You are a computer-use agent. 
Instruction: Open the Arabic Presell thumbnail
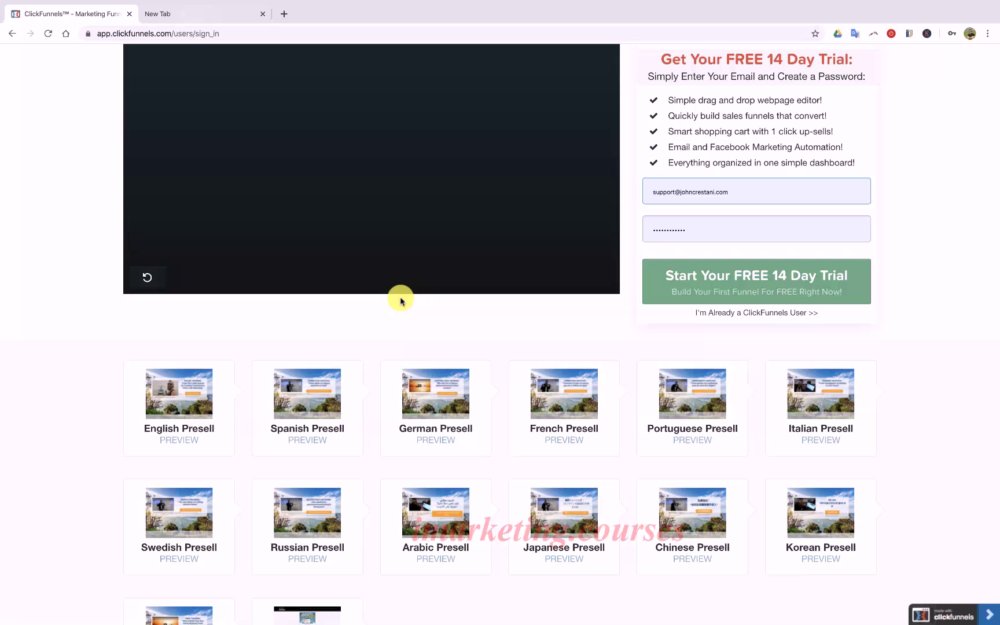(x=436, y=512)
